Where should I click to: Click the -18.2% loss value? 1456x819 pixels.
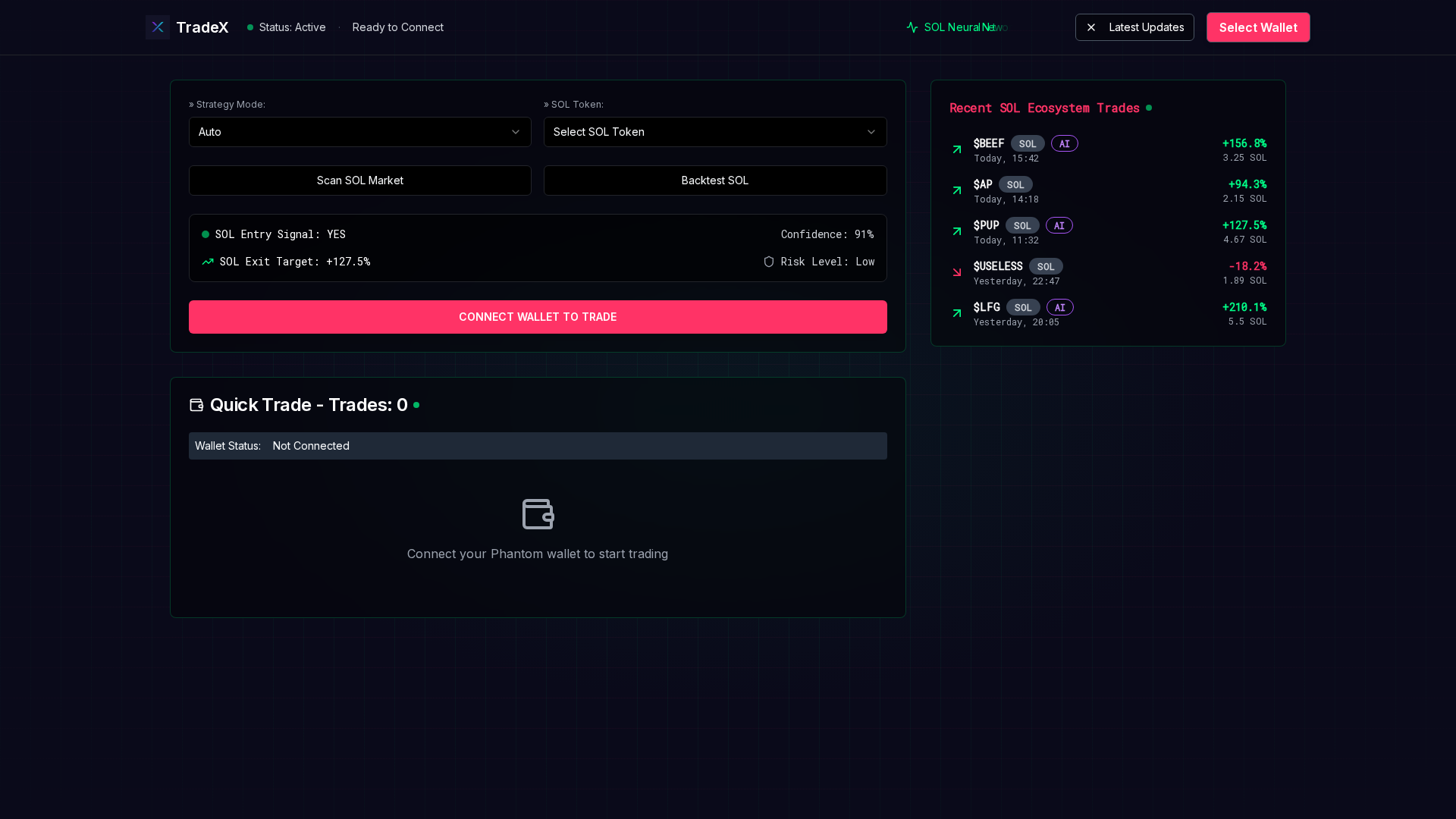(1247, 266)
